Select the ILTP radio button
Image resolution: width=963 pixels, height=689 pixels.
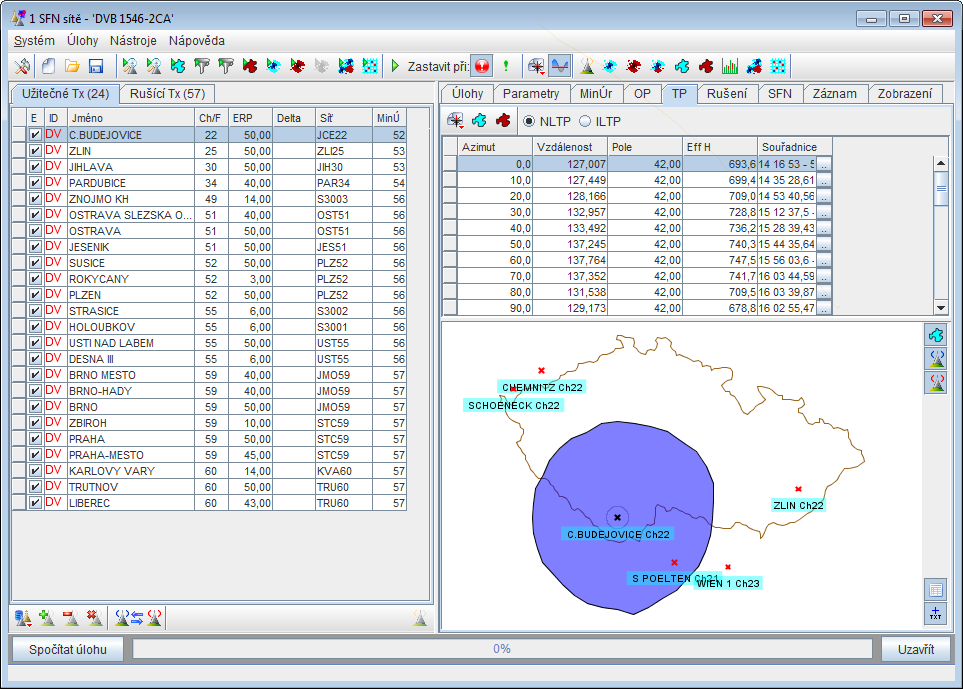(586, 121)
